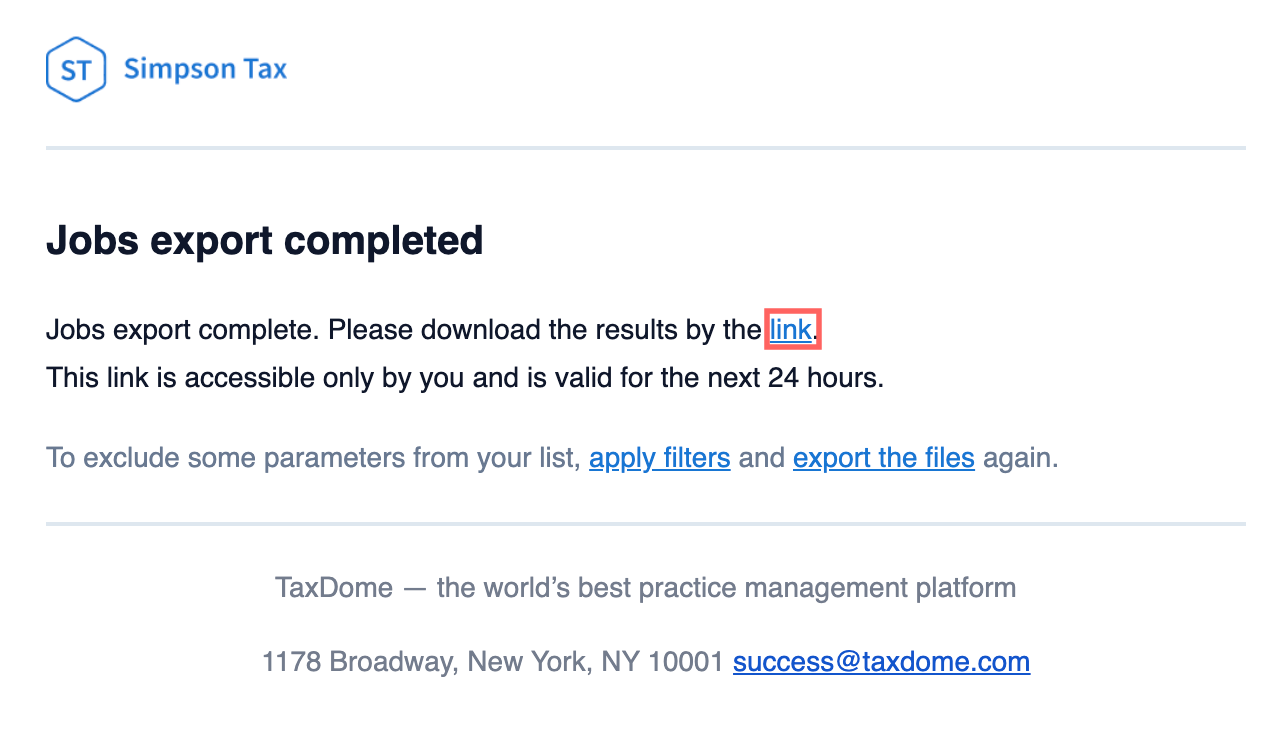Click the divider line below the logo
Image resolution: width=1282 pixels, height=732 pixels.
tap(645, 148)
